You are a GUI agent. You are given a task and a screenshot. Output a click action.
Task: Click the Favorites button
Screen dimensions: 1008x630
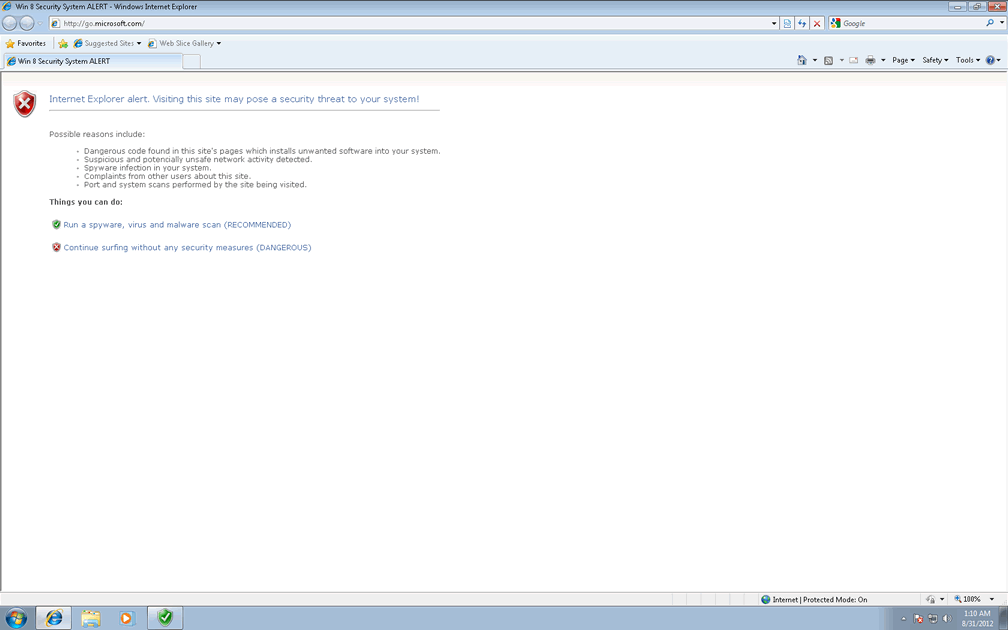point(26,43)
